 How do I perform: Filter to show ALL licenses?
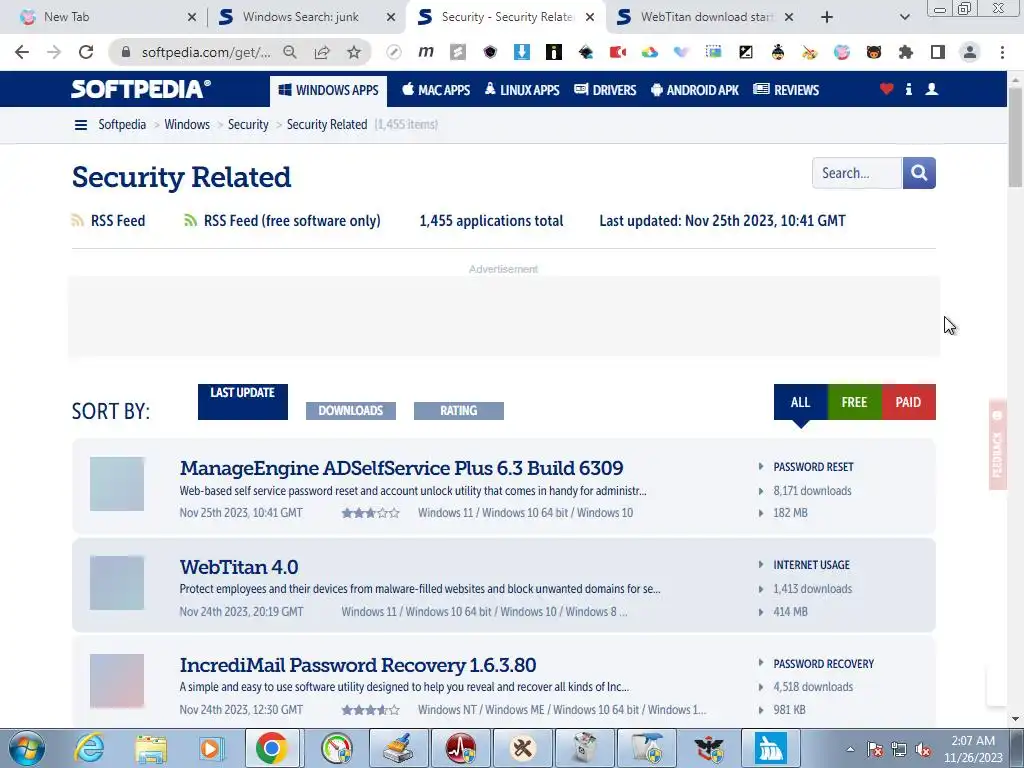[801, 402]
